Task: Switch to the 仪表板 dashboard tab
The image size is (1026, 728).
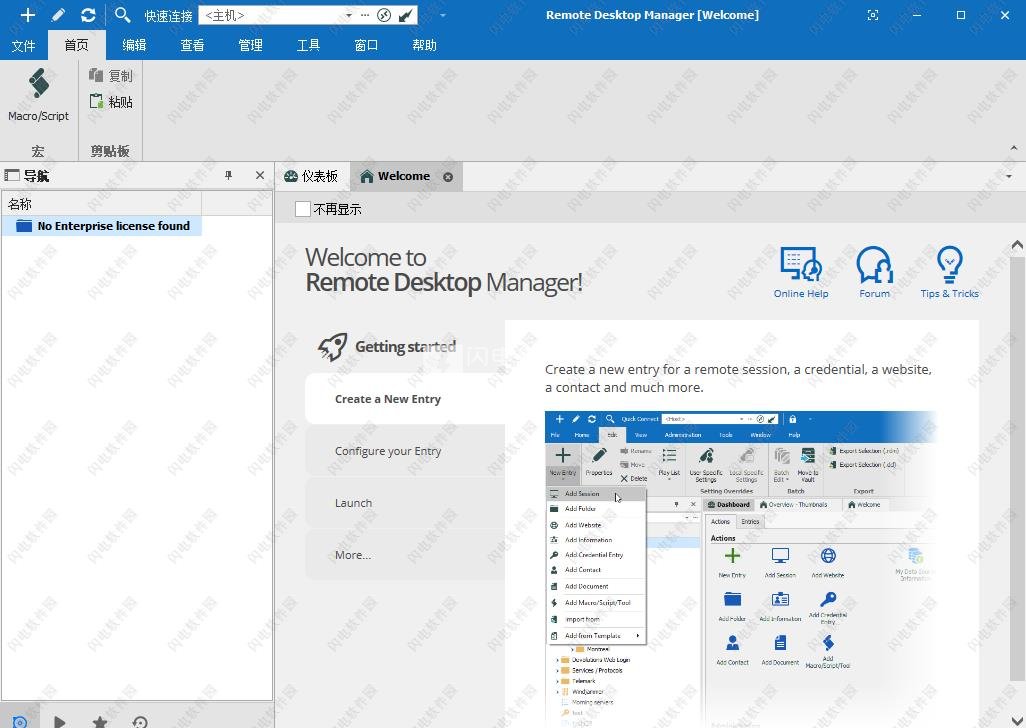Action: (311, 176)
